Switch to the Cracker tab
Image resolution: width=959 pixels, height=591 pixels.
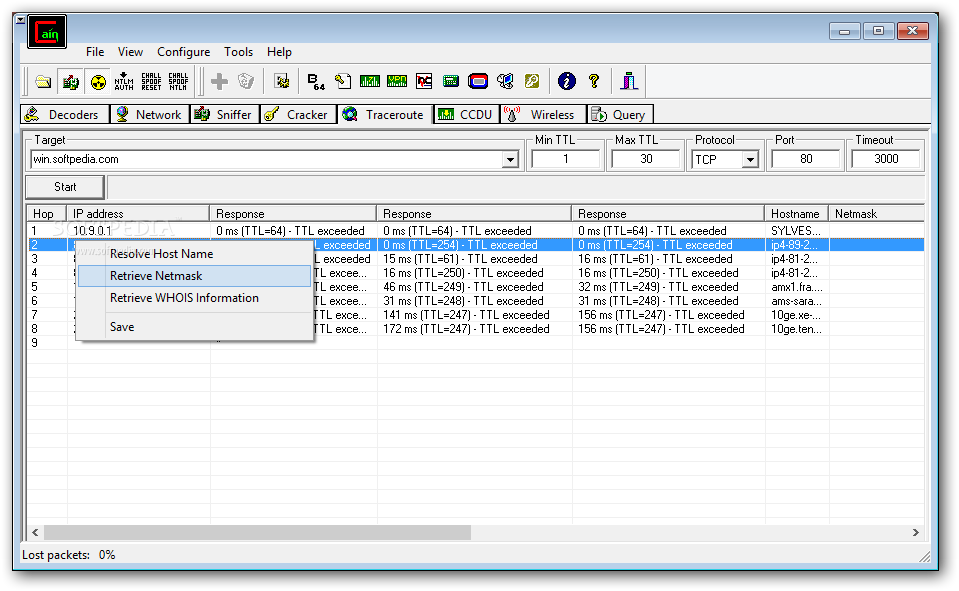coord(298,114)
